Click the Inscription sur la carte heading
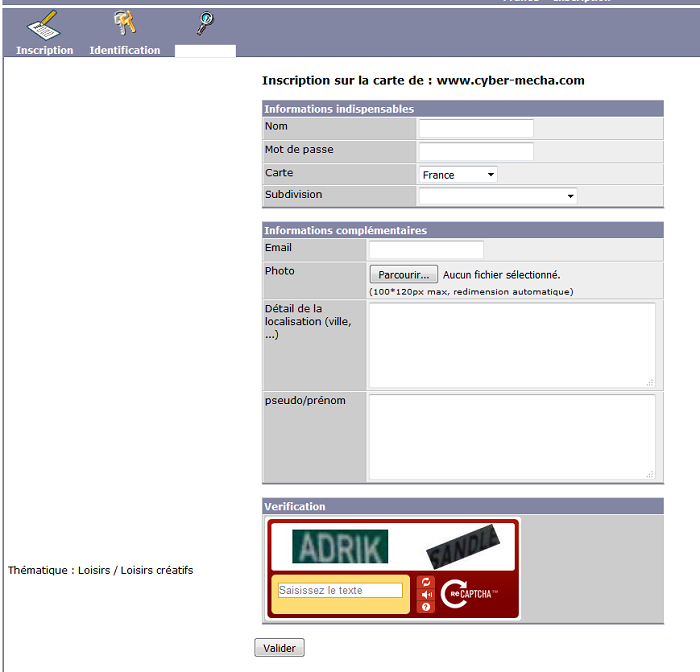The height and width of the screenshot is (672, 700). 423,80
